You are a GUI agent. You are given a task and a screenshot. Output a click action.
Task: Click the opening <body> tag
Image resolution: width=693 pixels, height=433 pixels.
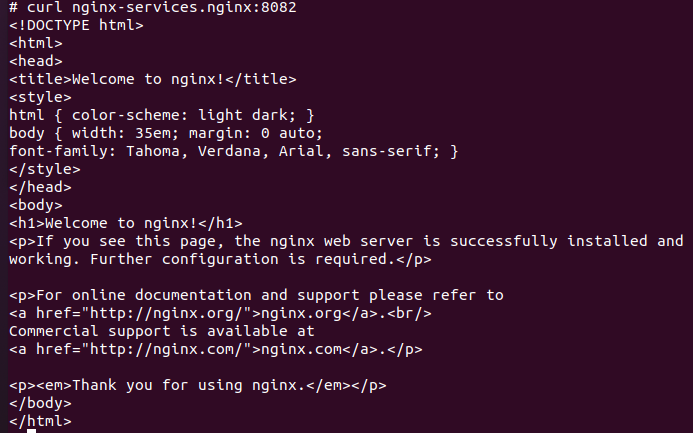pos(35,205)
